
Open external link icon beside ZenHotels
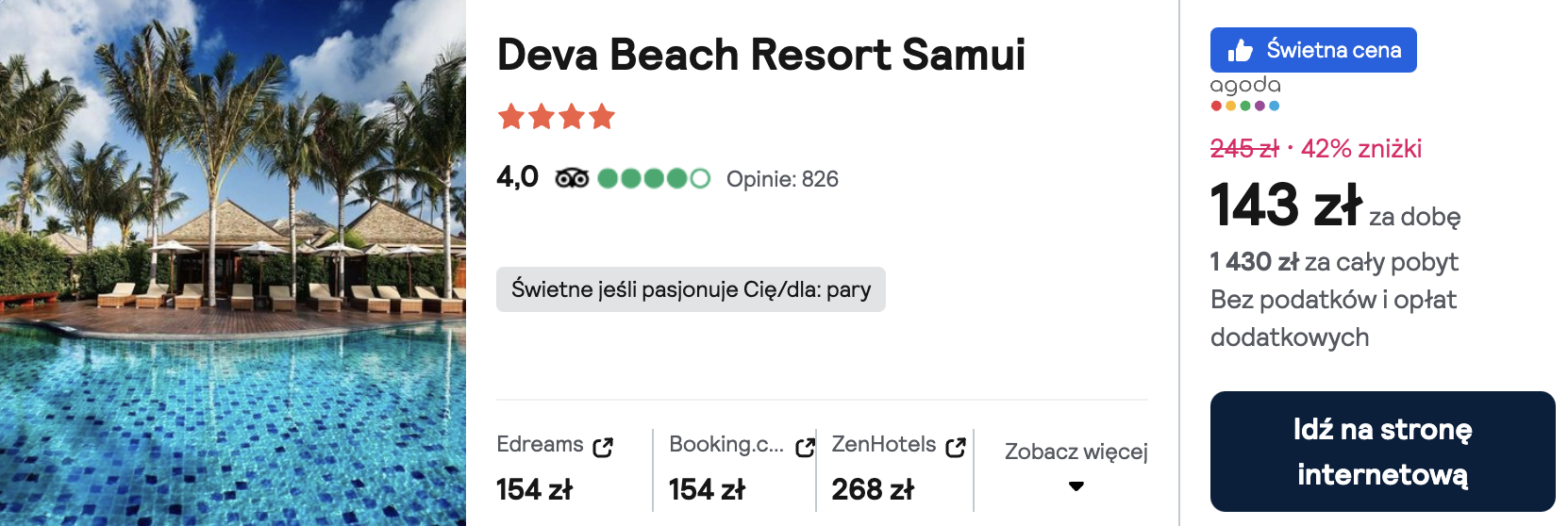tap(956, 447)
